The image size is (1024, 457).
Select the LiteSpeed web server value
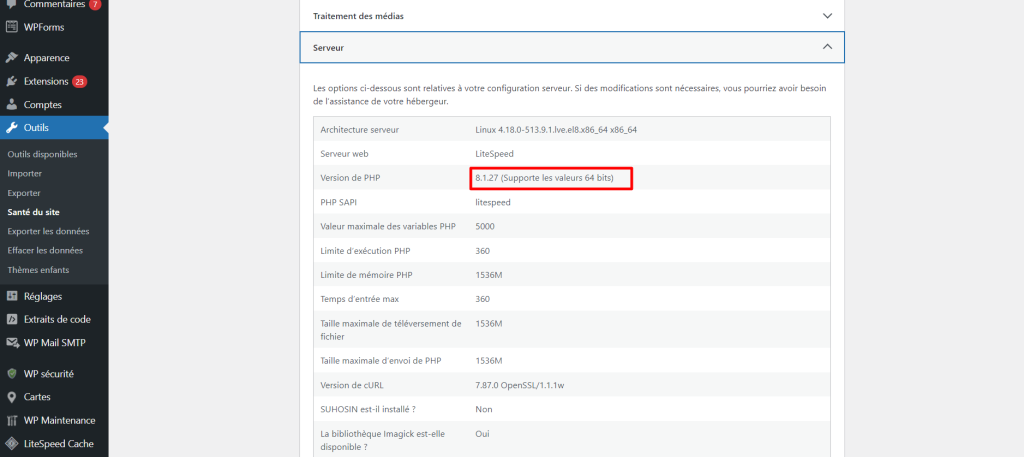click(x=494, y=154)
